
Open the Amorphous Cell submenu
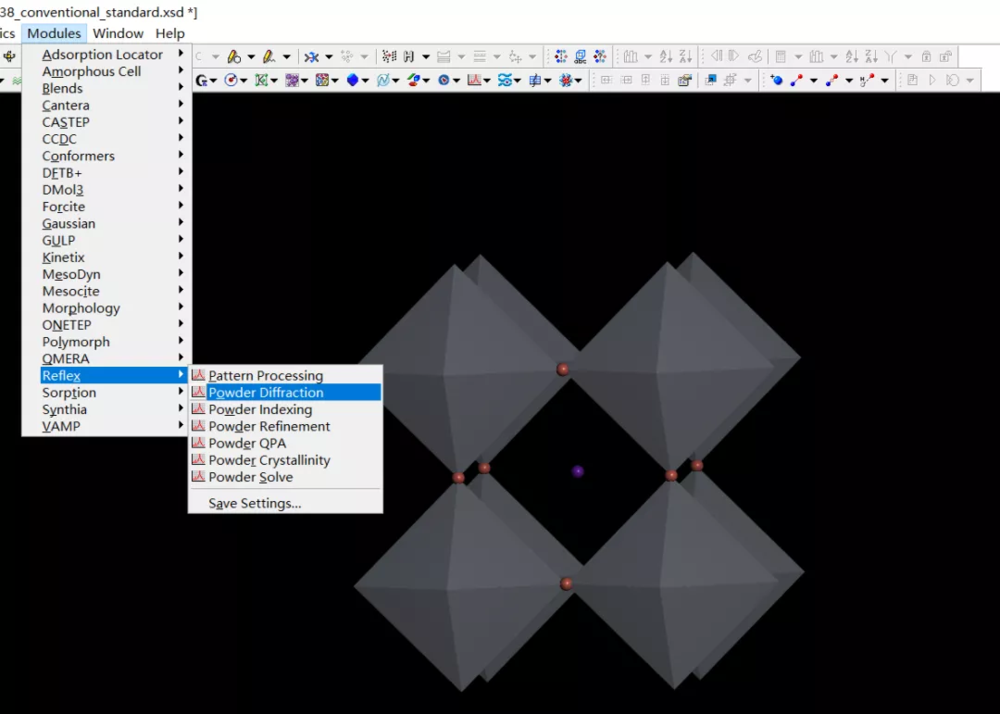pos(107,71)
